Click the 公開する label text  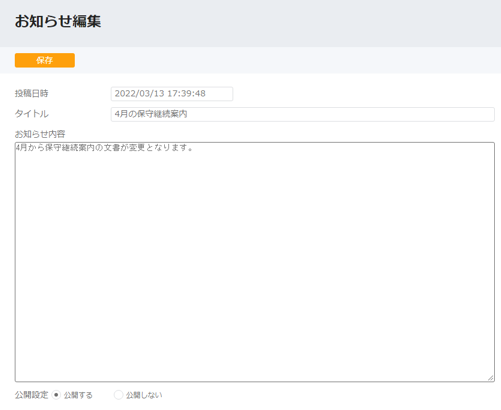pos(78,395)
